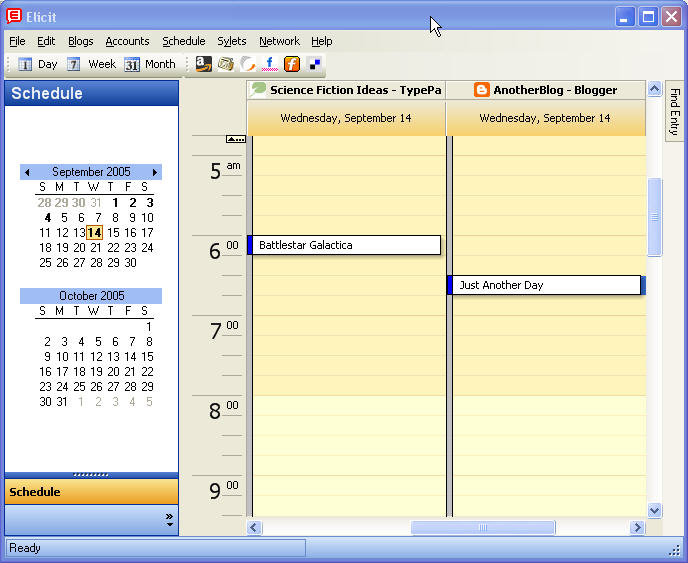This screenshot has width=688, height=563.
Task: Switch to Month view
Action: click(150, 64)
